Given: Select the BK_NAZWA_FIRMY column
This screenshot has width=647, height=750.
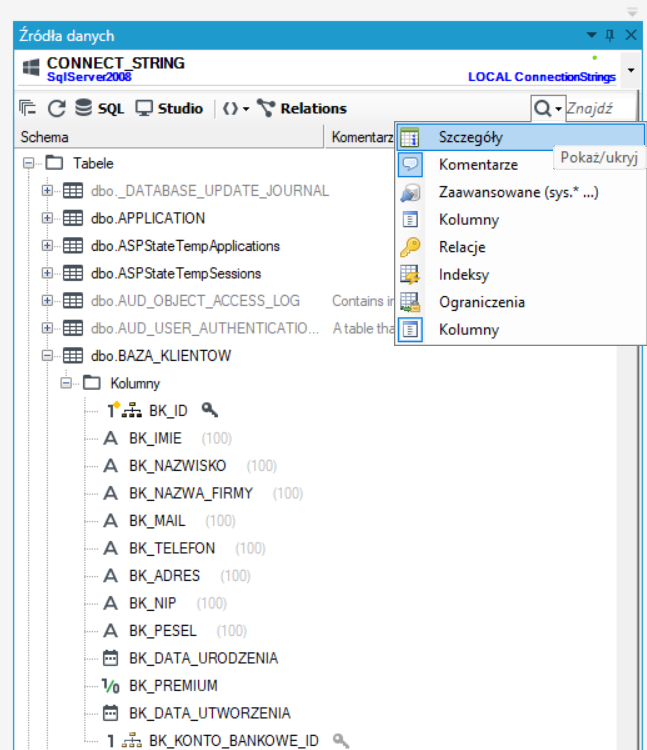Looking at the screenshot, I should [191, 493].
